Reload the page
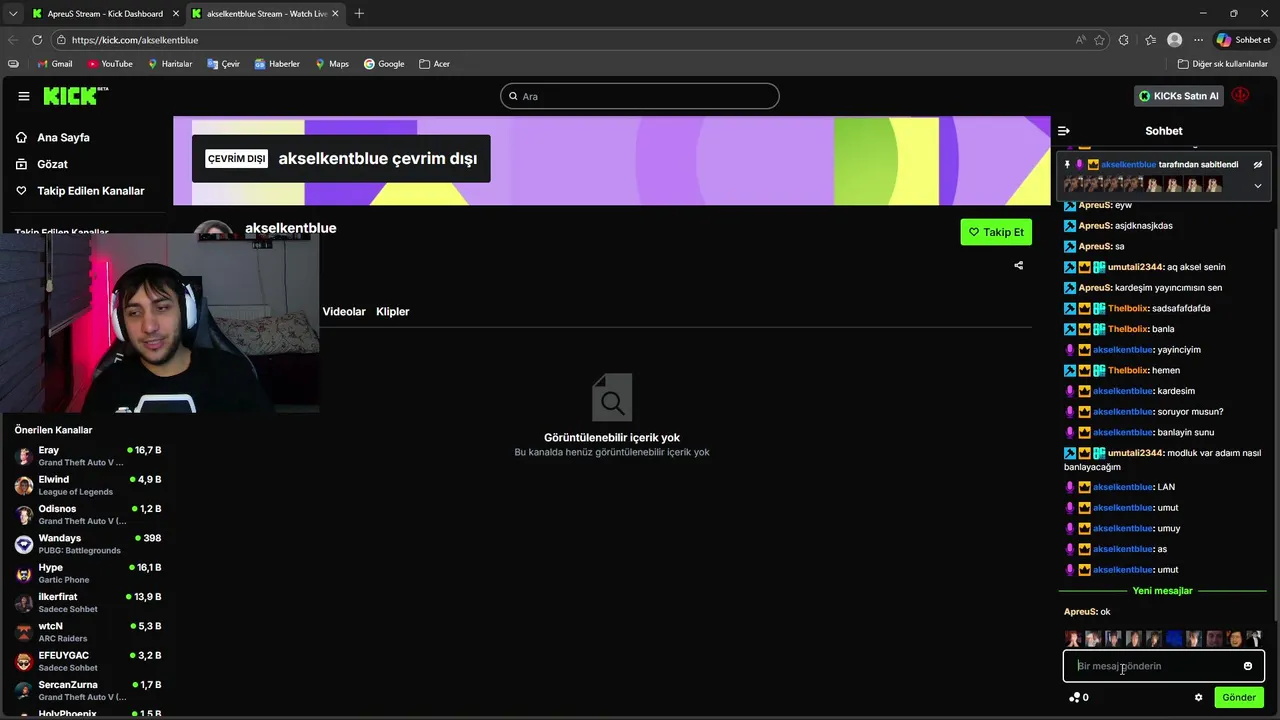 [37, 40]
